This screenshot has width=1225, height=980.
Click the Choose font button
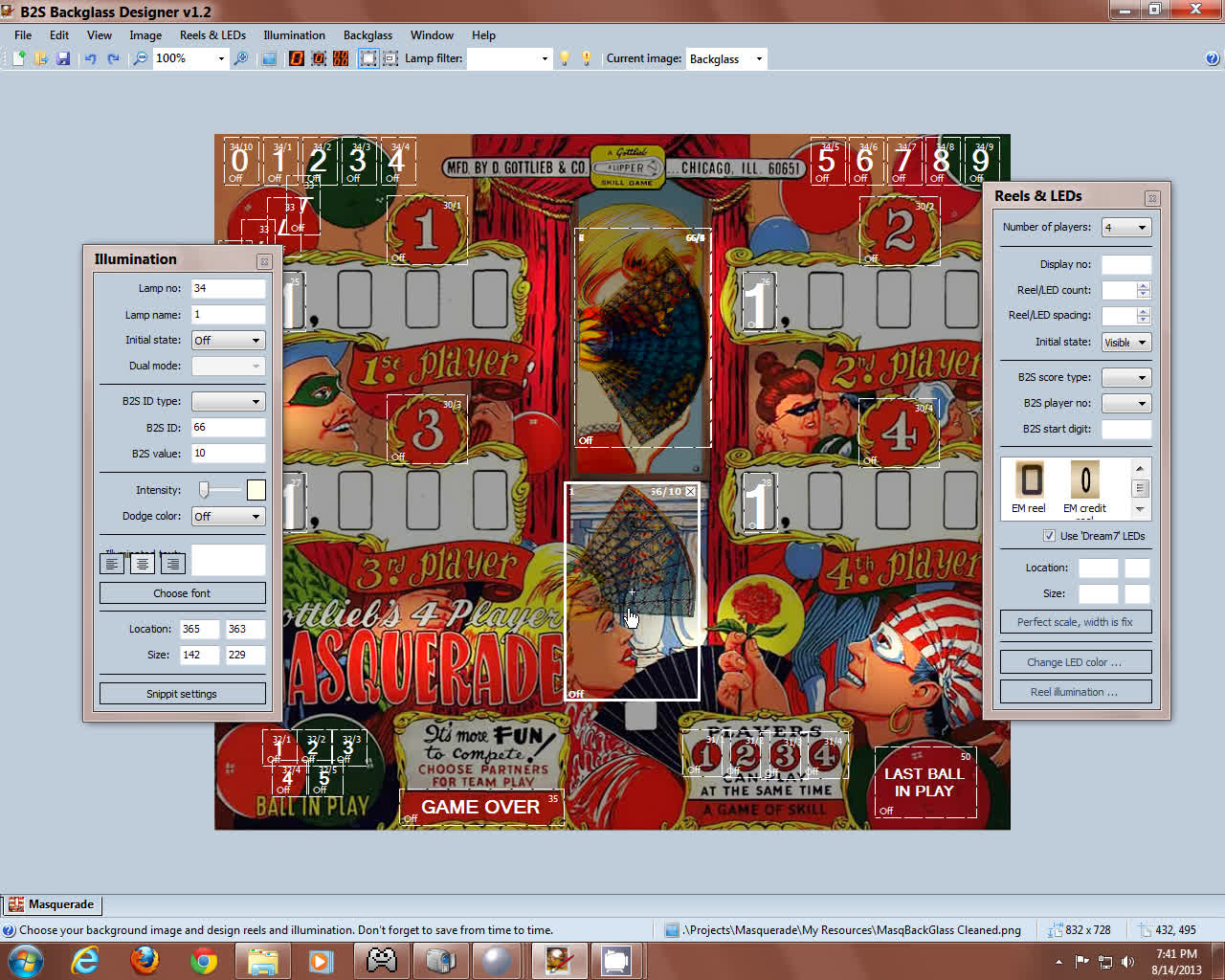pyautogui.click(x=182, y=593)
